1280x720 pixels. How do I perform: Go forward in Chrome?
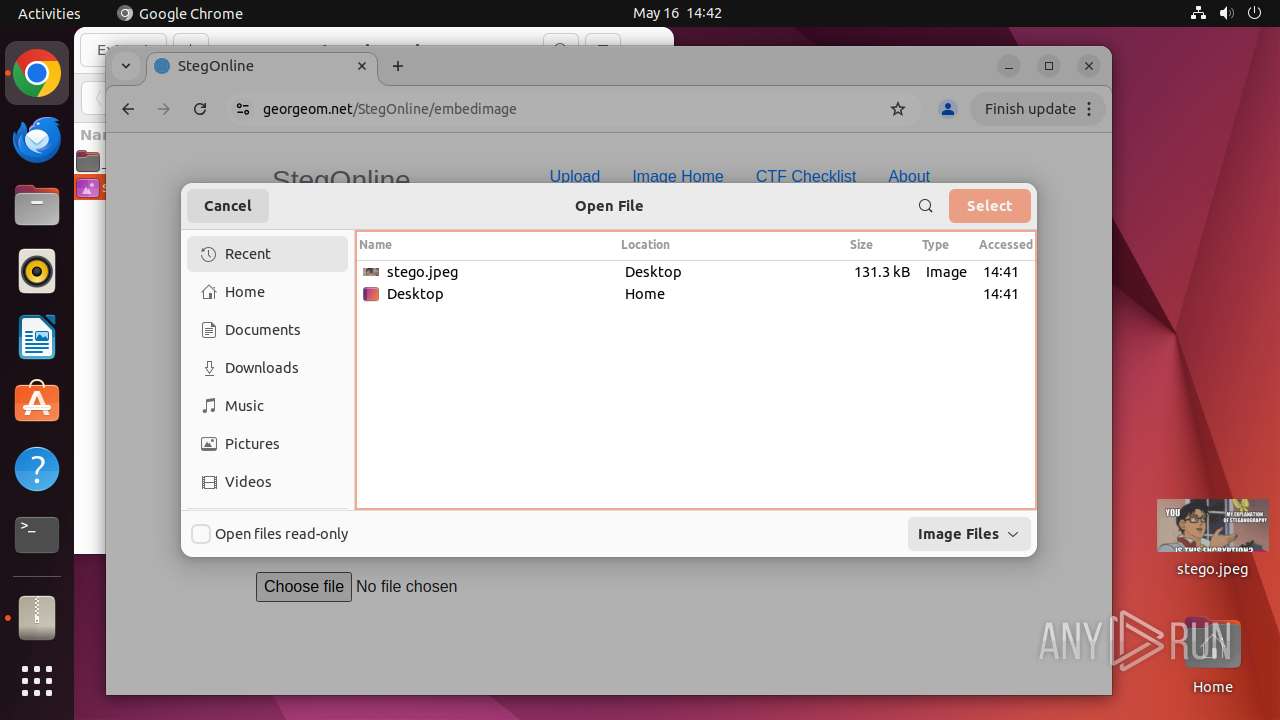click(x=164, y=109)
